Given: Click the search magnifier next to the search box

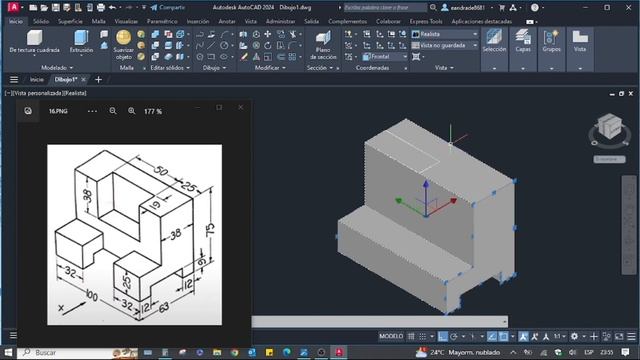Looking at the screenshot, I should tap(433, 7).
